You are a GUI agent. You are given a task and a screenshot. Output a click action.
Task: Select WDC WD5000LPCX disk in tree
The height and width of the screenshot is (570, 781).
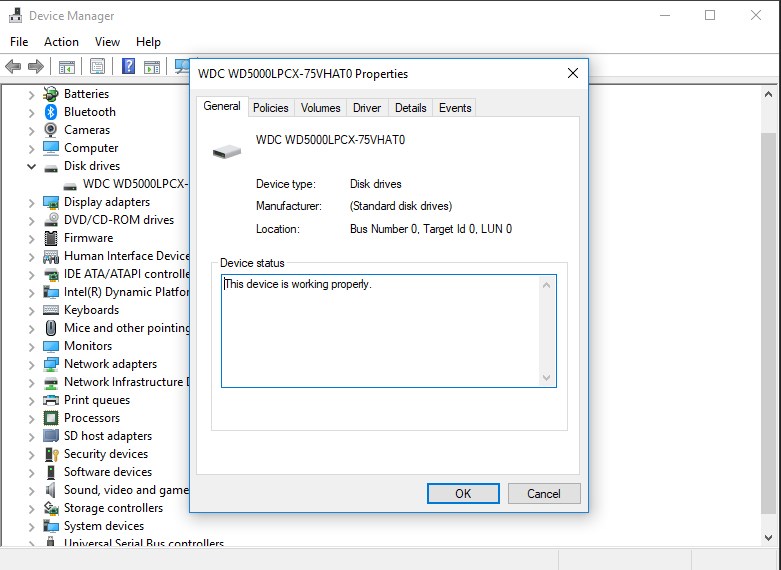point(135,184)
